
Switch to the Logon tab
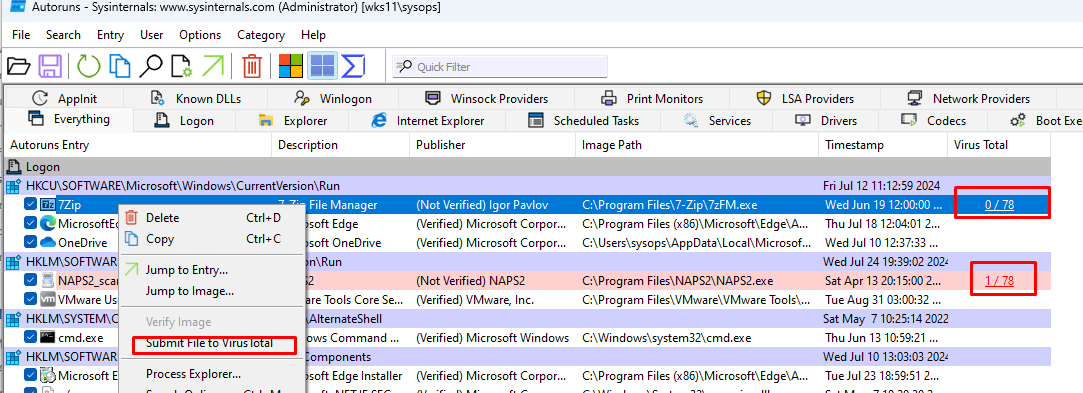pyautogui.click(x=184, y=121)
